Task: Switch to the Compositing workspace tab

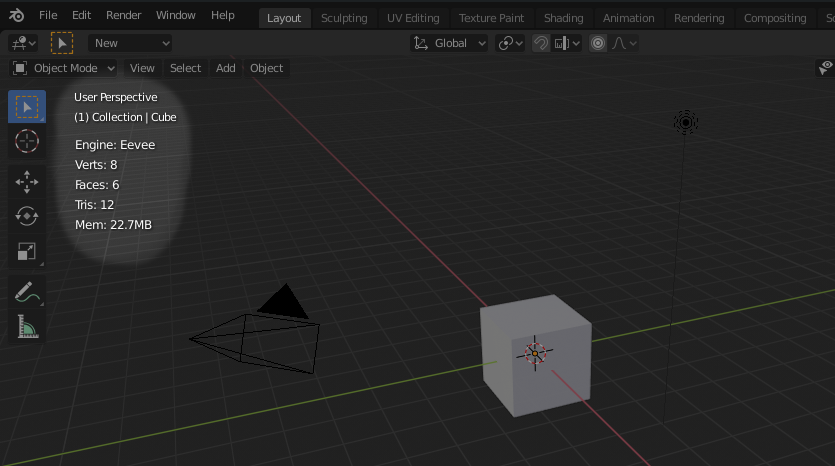Action: 775,18
